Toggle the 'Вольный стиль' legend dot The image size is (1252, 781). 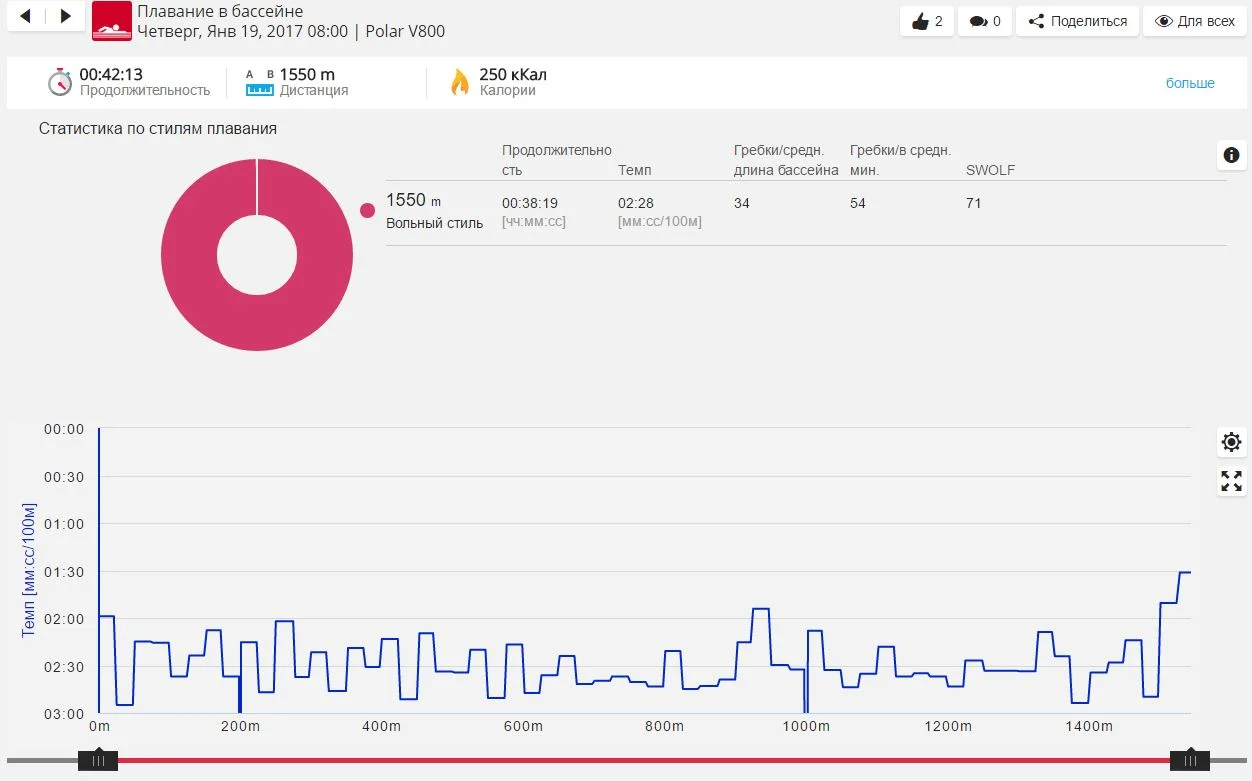click(x=367, y=210)
